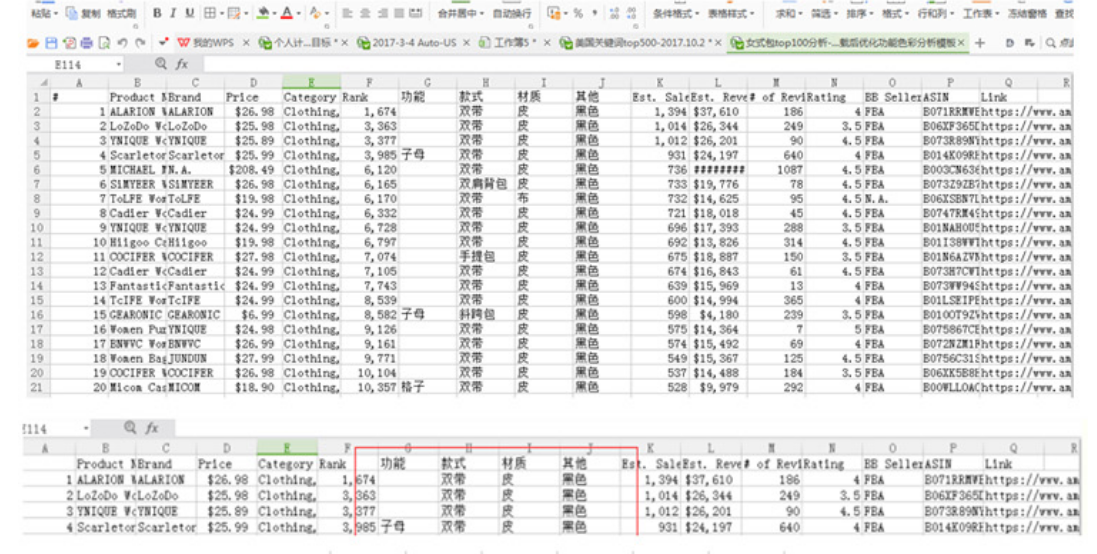The height and width of the screenshot is (554, 1097).
Task: Apply Percent style format
Action: [x=578, y=13]
